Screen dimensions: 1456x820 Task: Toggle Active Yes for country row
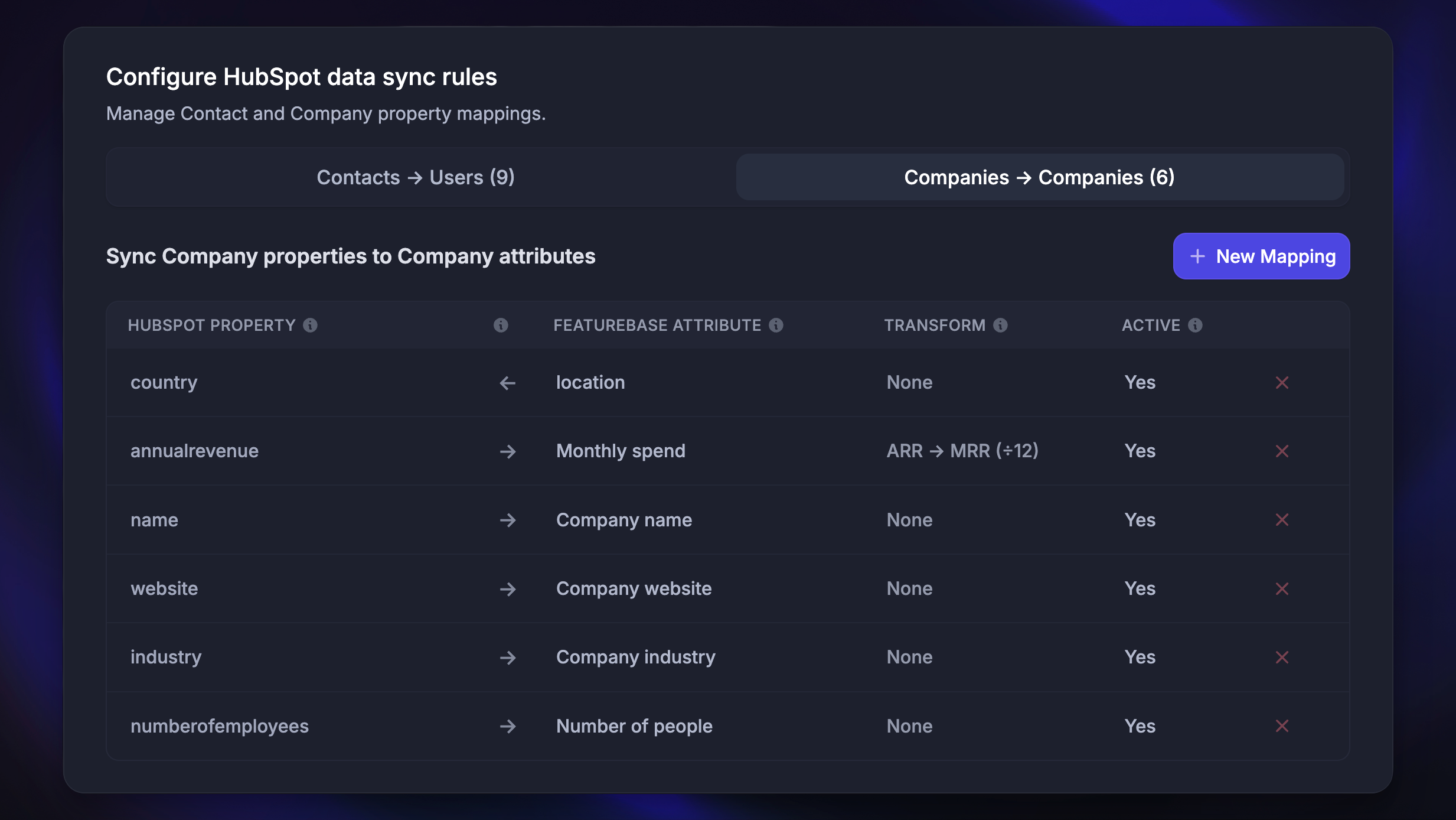click(x=1140, y=382)
